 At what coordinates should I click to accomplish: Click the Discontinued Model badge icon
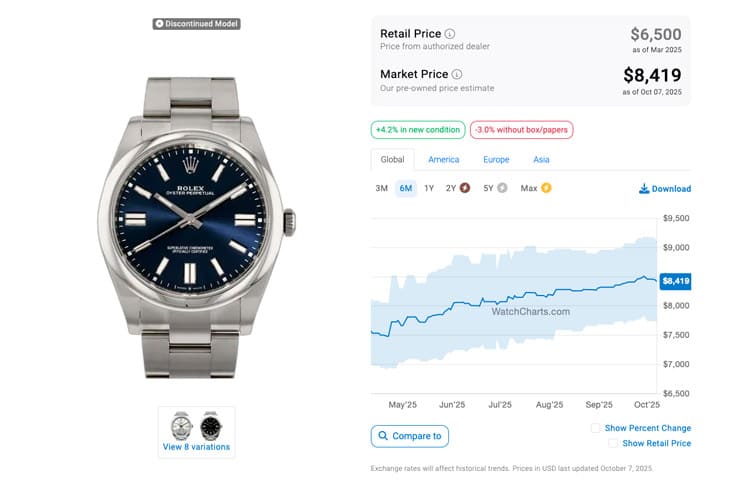tap(159, 23)
